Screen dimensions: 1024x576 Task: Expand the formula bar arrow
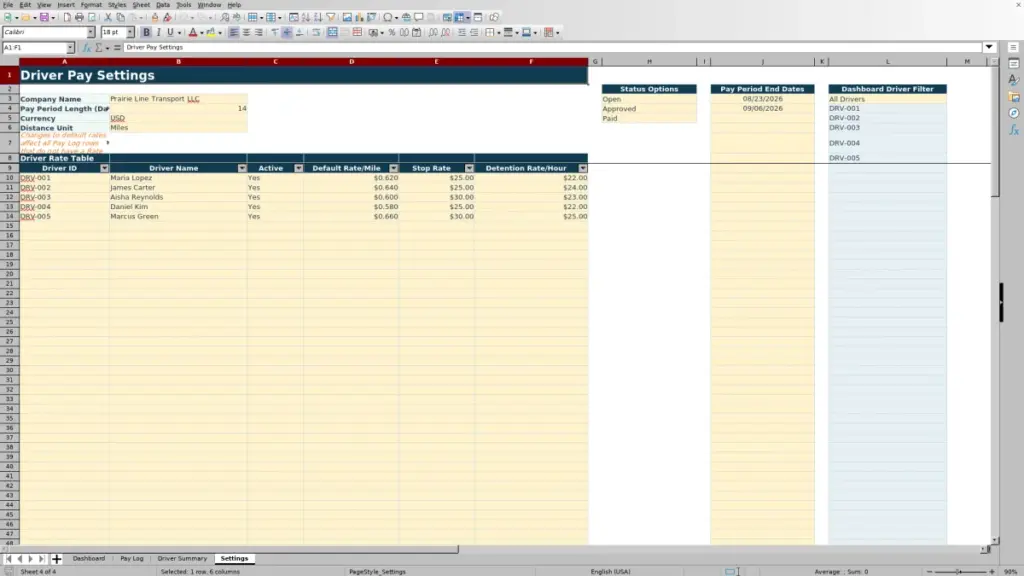(989, 47)
